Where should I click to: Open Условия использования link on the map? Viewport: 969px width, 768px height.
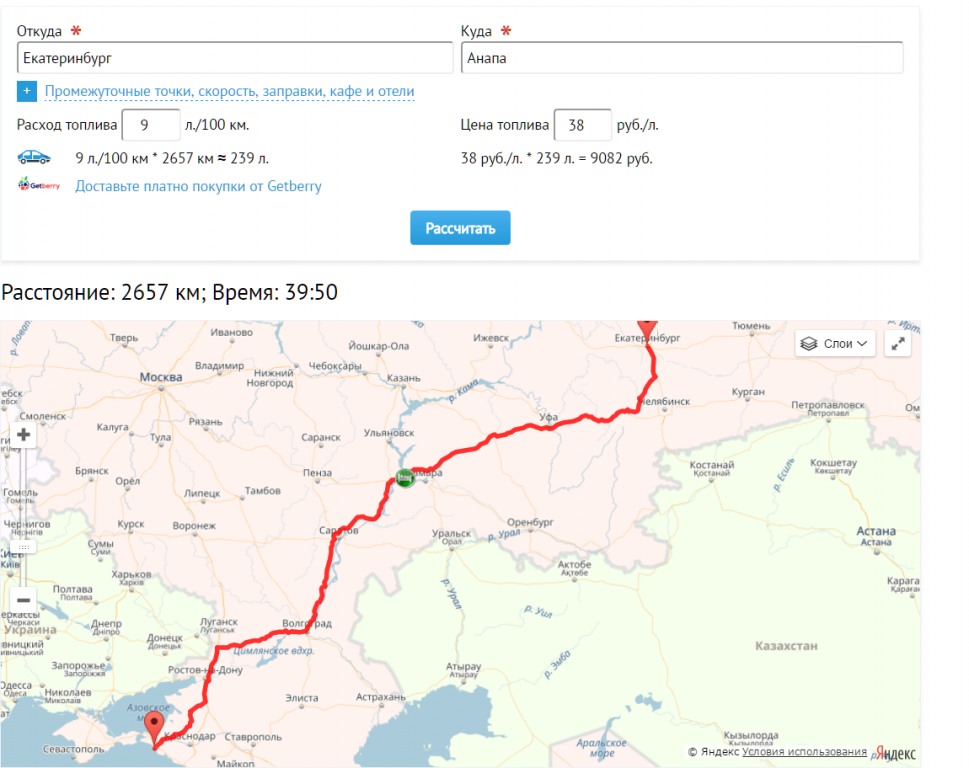point(804,751)
